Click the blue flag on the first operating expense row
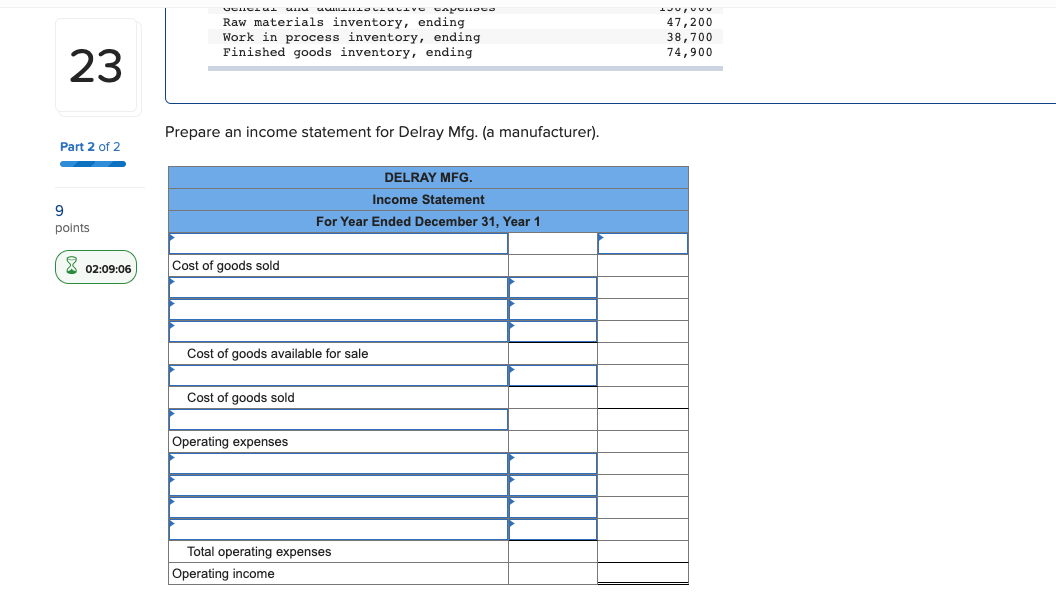 click(172, 457)
